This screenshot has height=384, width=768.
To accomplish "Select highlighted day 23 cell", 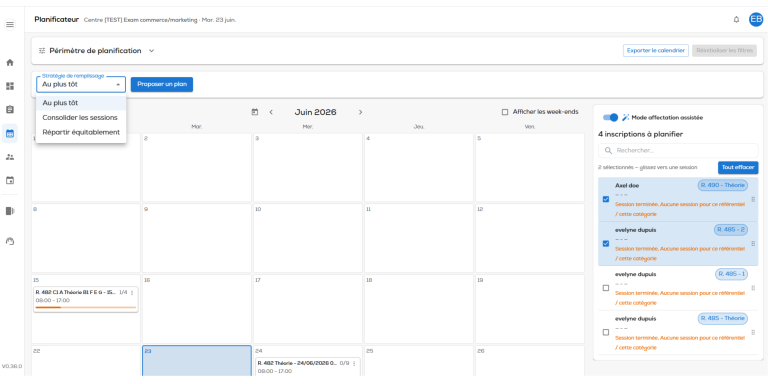I will tap(197, 361).
